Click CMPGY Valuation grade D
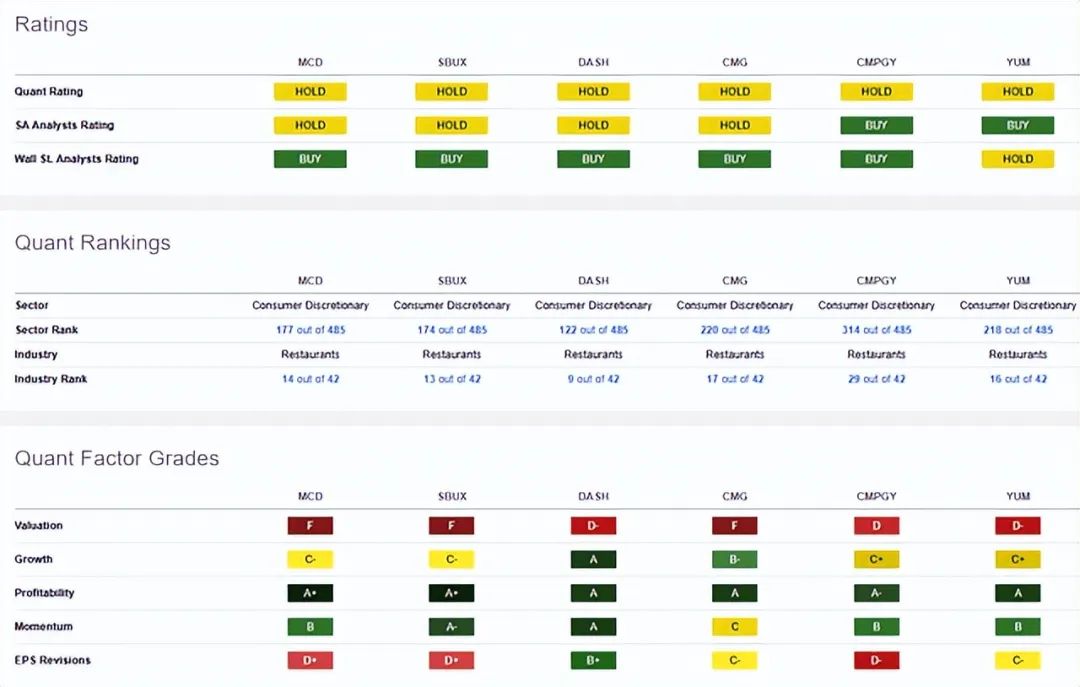 [x=876, y=526]
